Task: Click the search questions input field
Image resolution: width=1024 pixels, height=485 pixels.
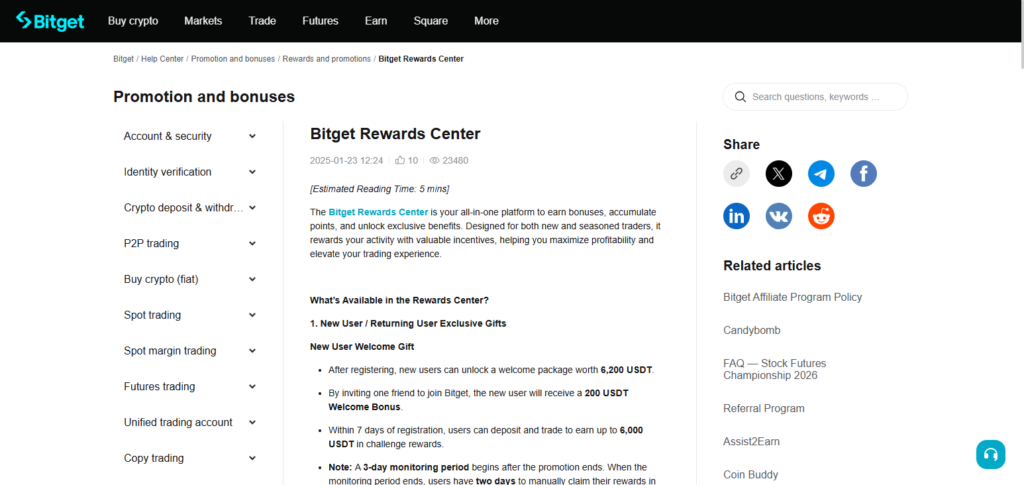Action: tap(815, 97)
